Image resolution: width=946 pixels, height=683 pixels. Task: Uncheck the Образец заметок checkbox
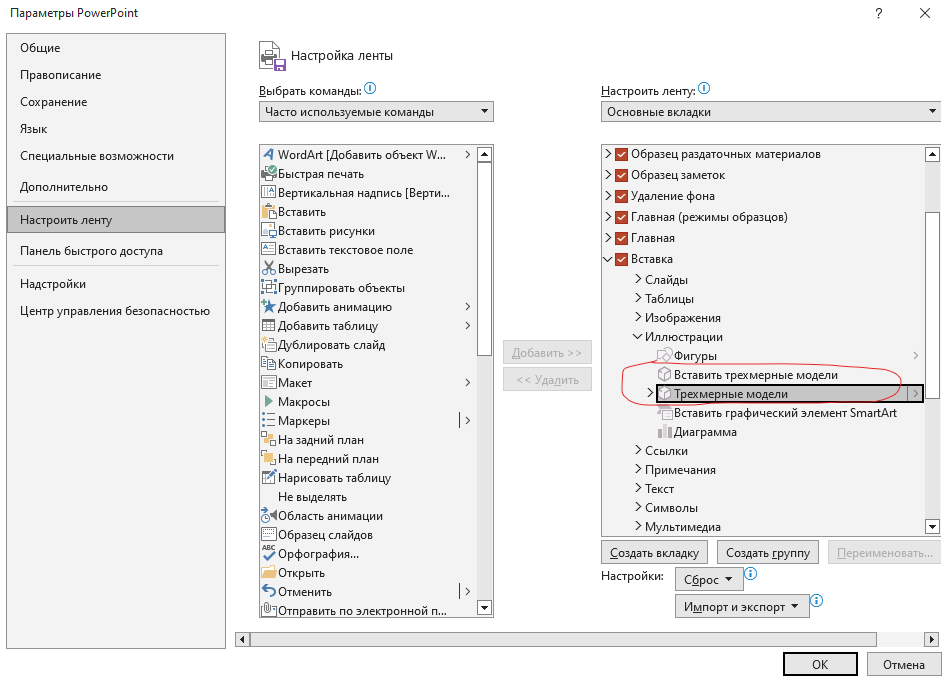click(621, 175)
